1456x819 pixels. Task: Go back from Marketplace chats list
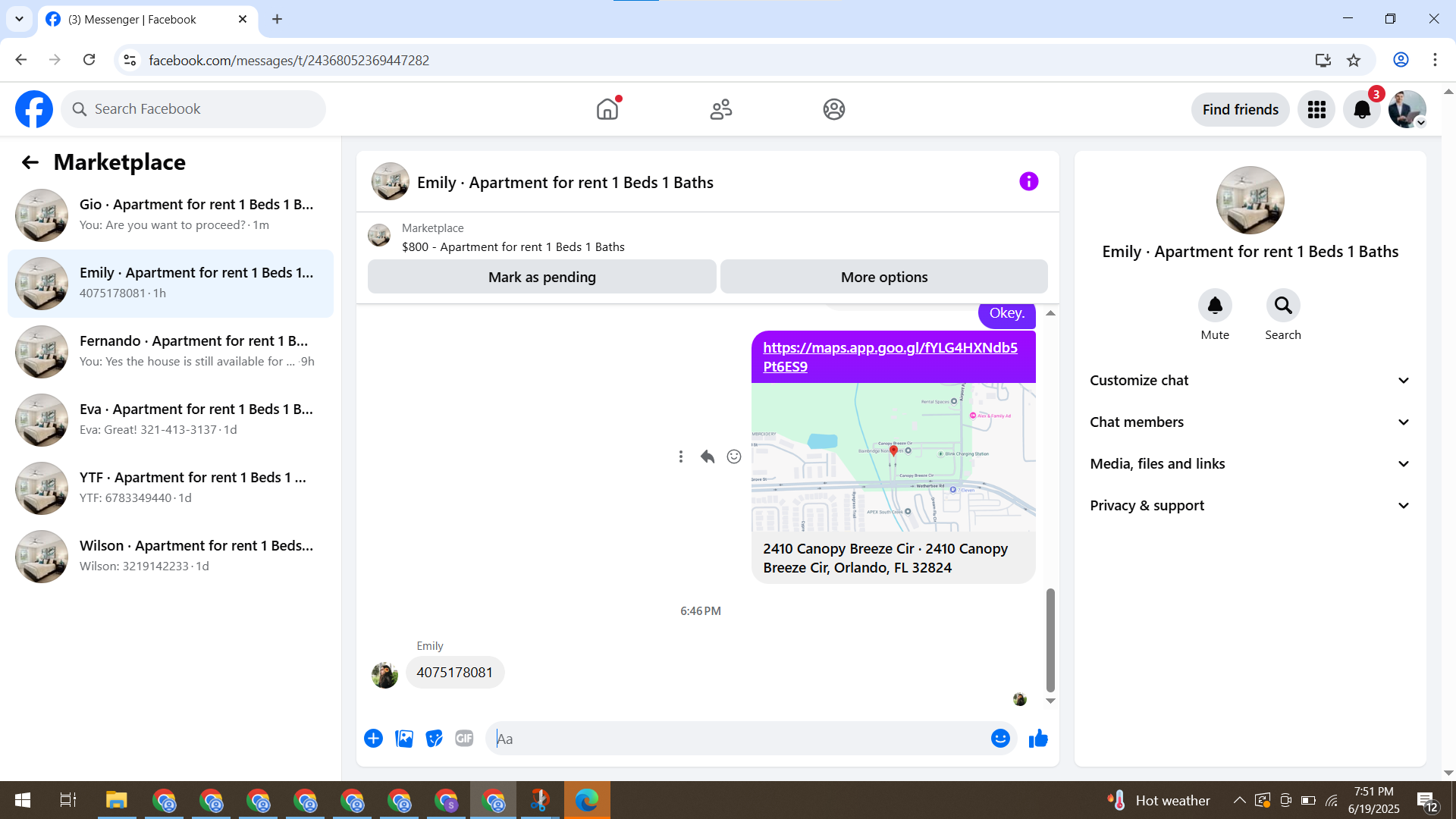(x=30, y=162)
